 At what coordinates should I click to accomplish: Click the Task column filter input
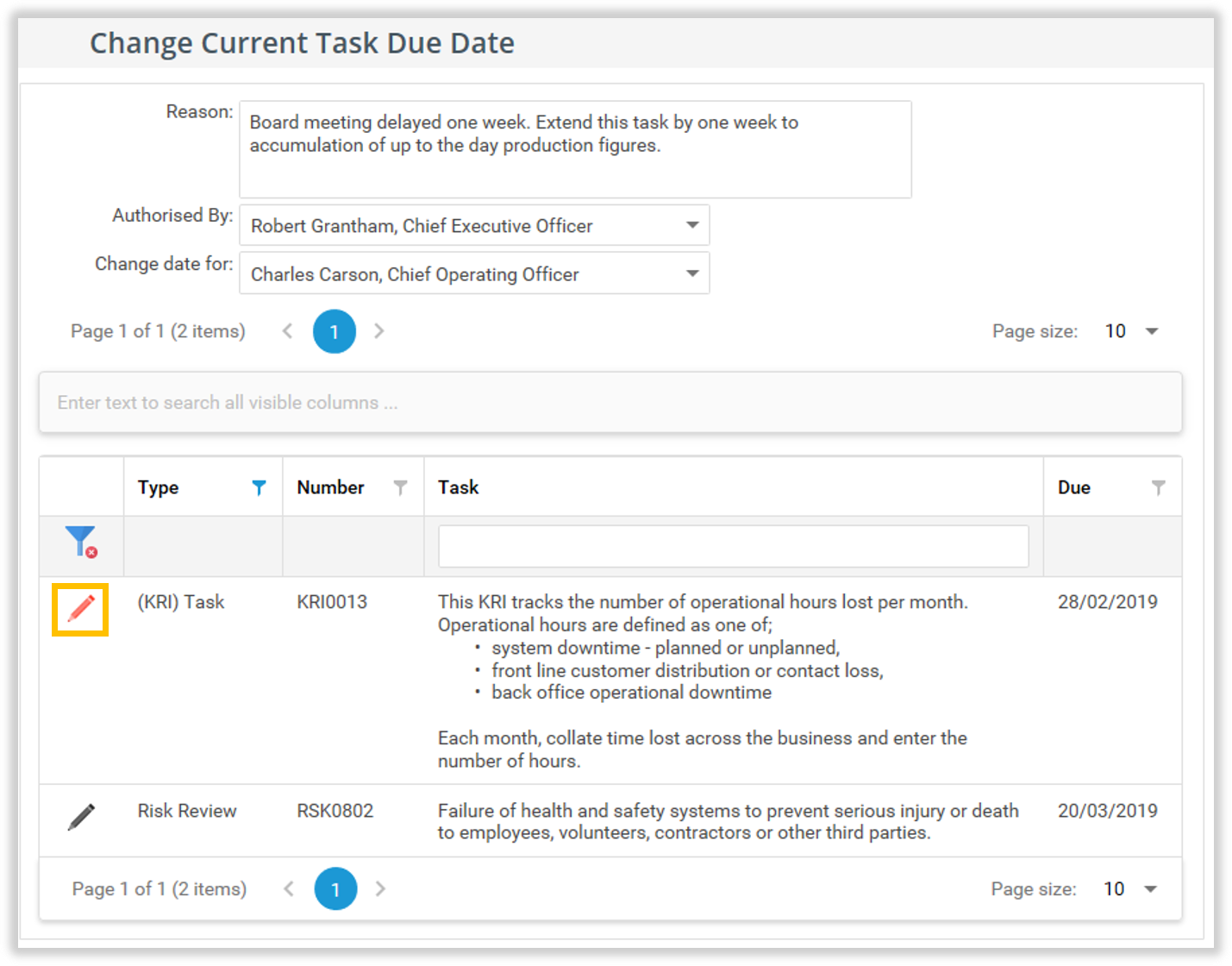coord(734,546)
